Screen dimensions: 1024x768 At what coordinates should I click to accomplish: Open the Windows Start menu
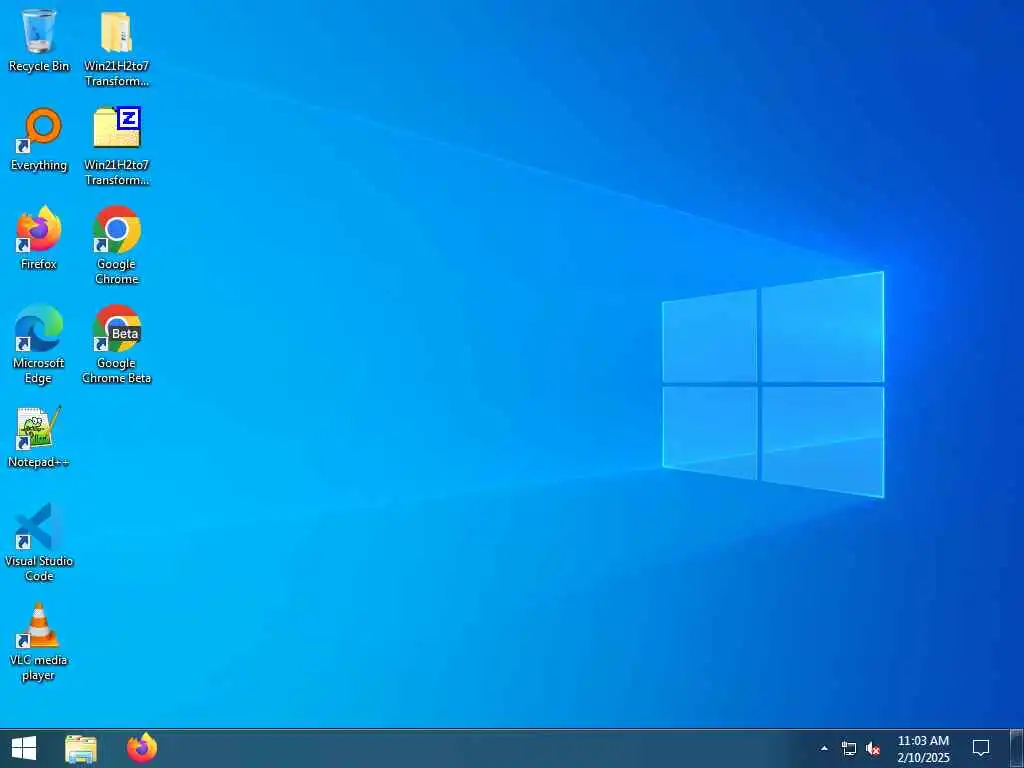24,748
